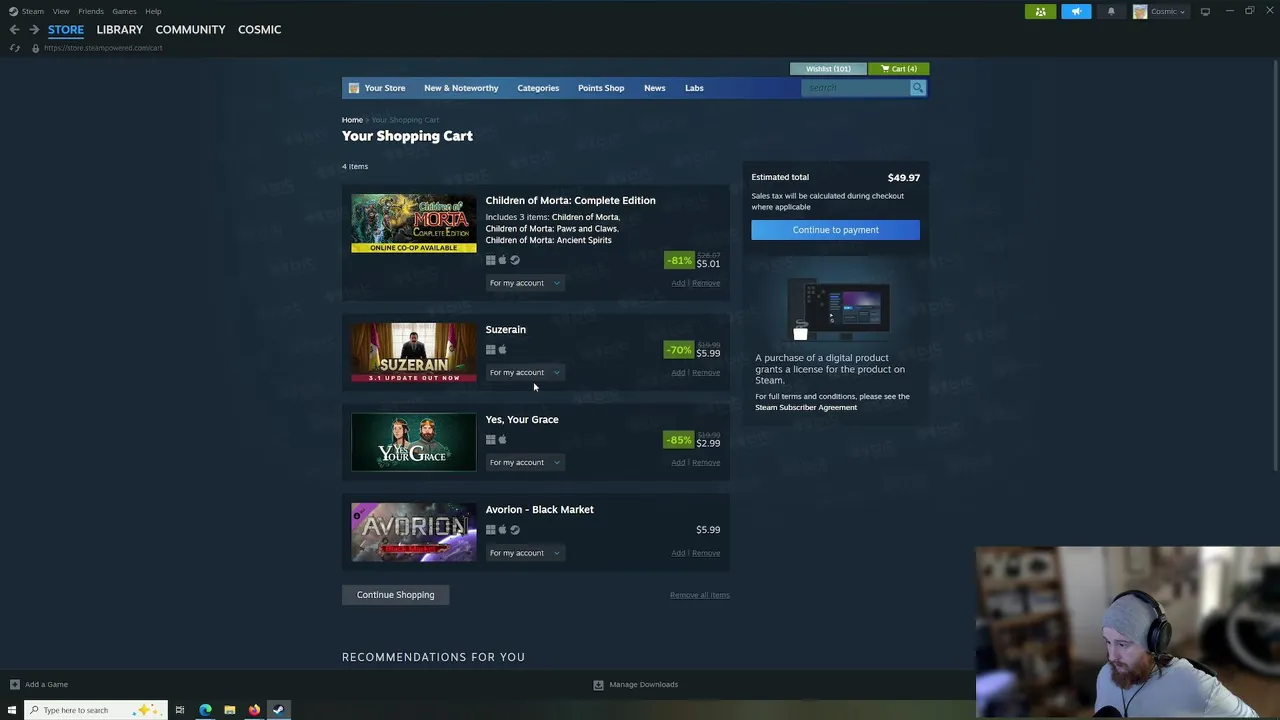This screenshot has height=720, width=1280.
Task: Open the notifications bell
Action: 1111,12
